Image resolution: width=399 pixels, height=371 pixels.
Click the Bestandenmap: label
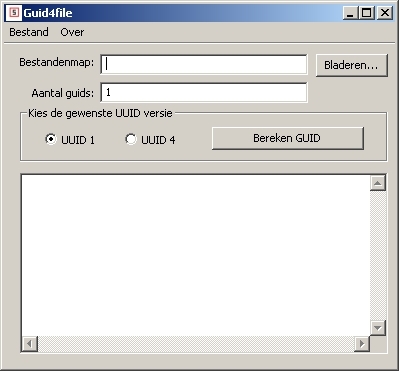tap(57, 62)
